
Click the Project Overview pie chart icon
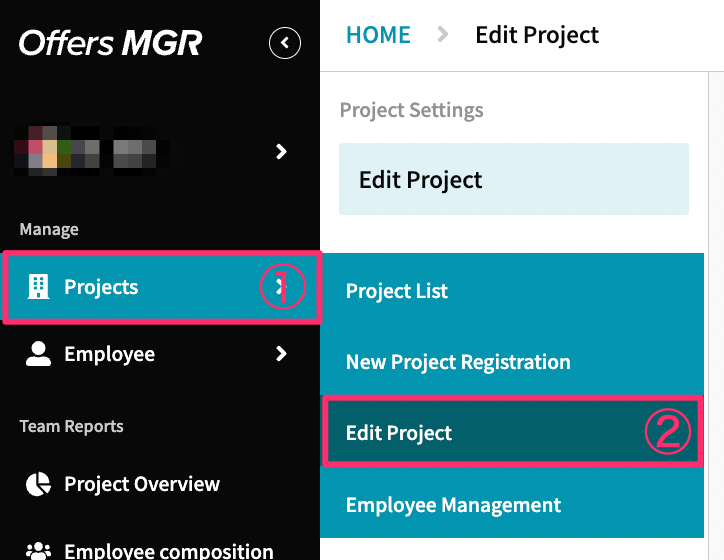pos(38,484)
